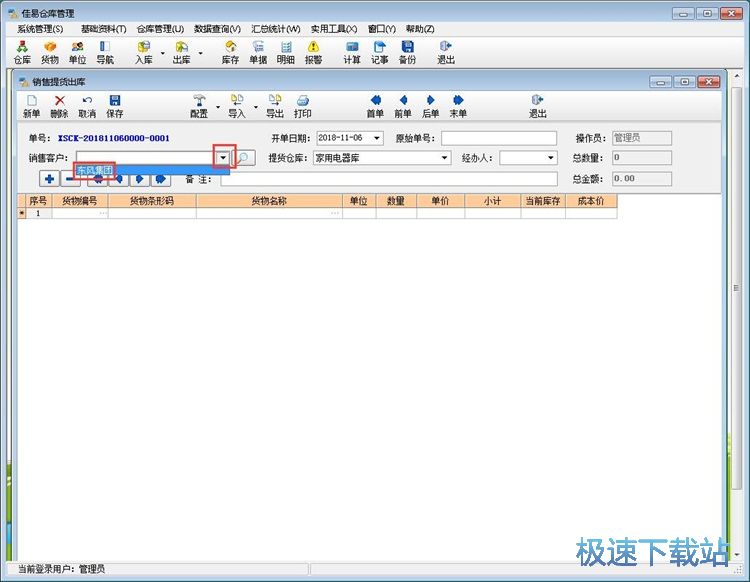Viewport: 750px width, 582px height.
Task: Open the 单据 documents toolbar icon
Action: [258, 52]
